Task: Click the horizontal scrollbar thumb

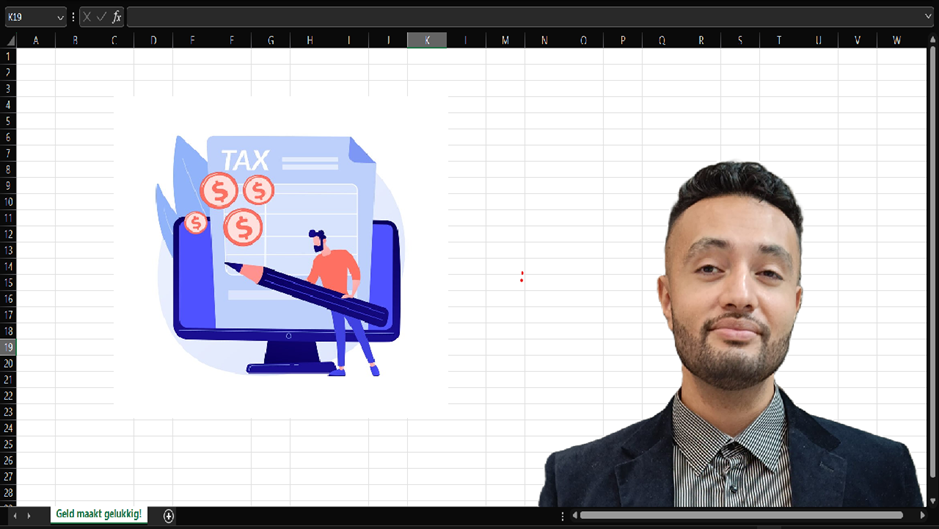Action: [740, 515]
